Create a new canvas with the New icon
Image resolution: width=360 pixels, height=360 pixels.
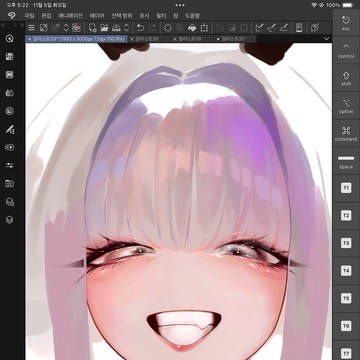click(92, 28)
